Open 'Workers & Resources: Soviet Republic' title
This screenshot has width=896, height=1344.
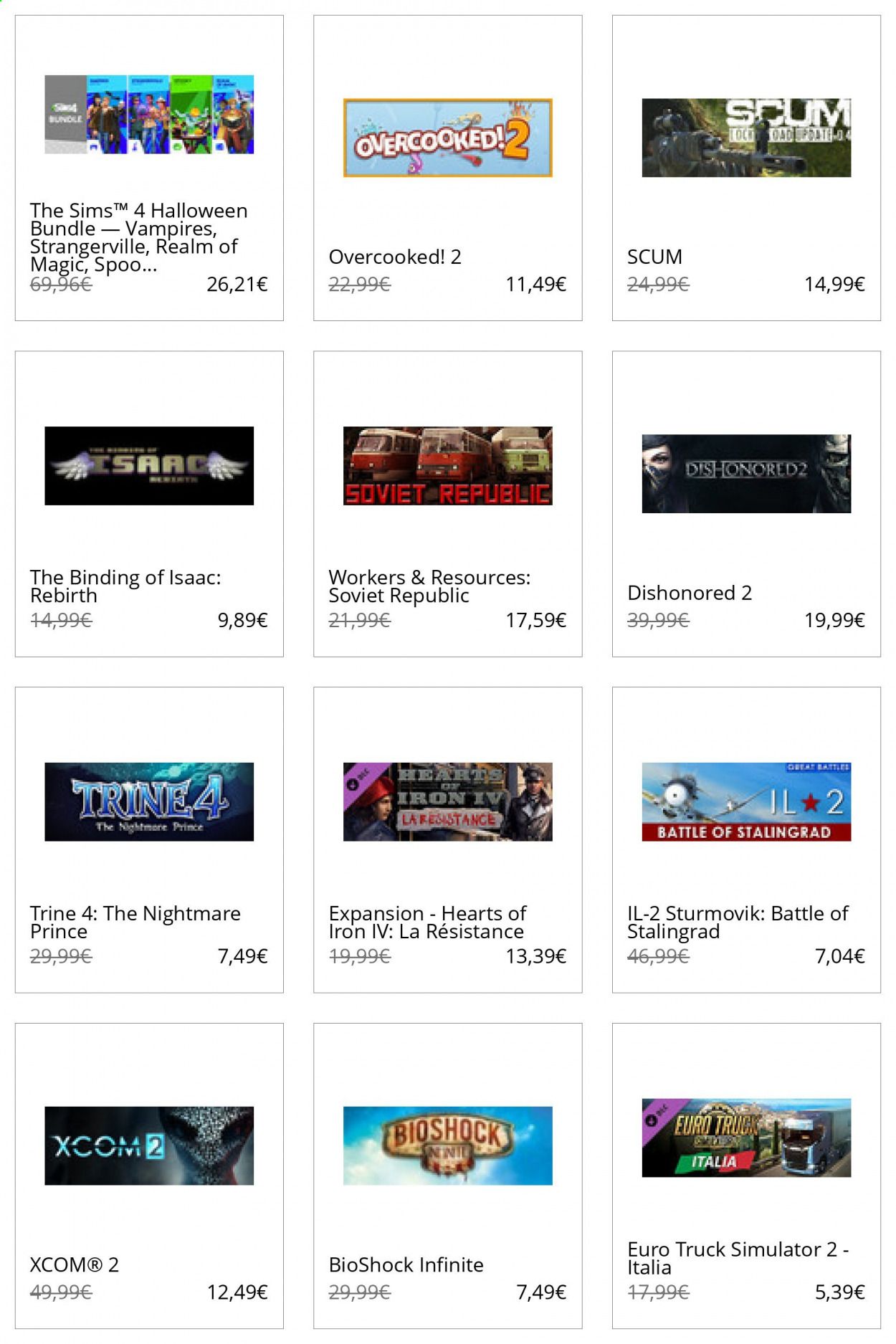429,586
